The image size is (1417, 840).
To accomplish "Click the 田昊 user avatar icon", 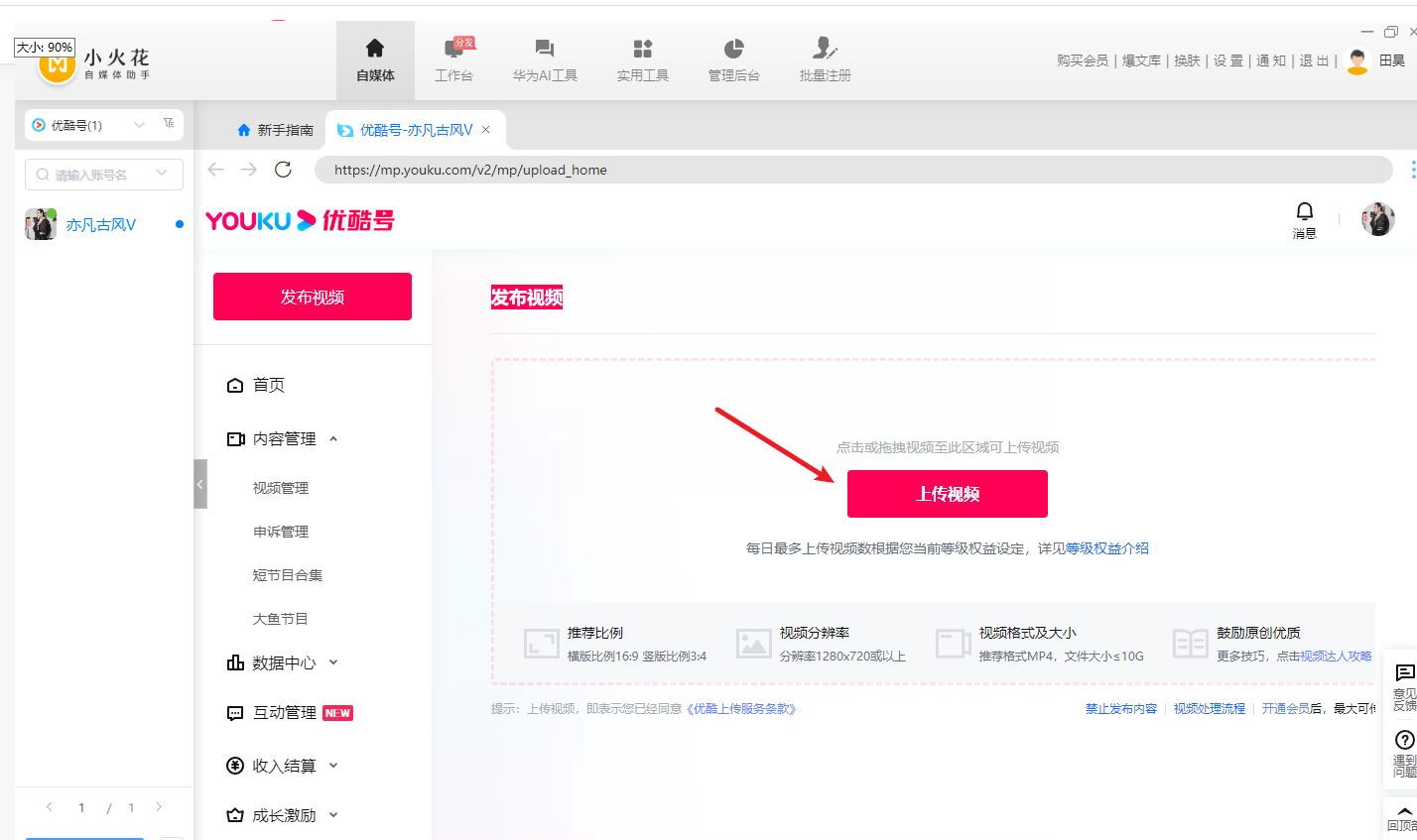I will 1357,60.
